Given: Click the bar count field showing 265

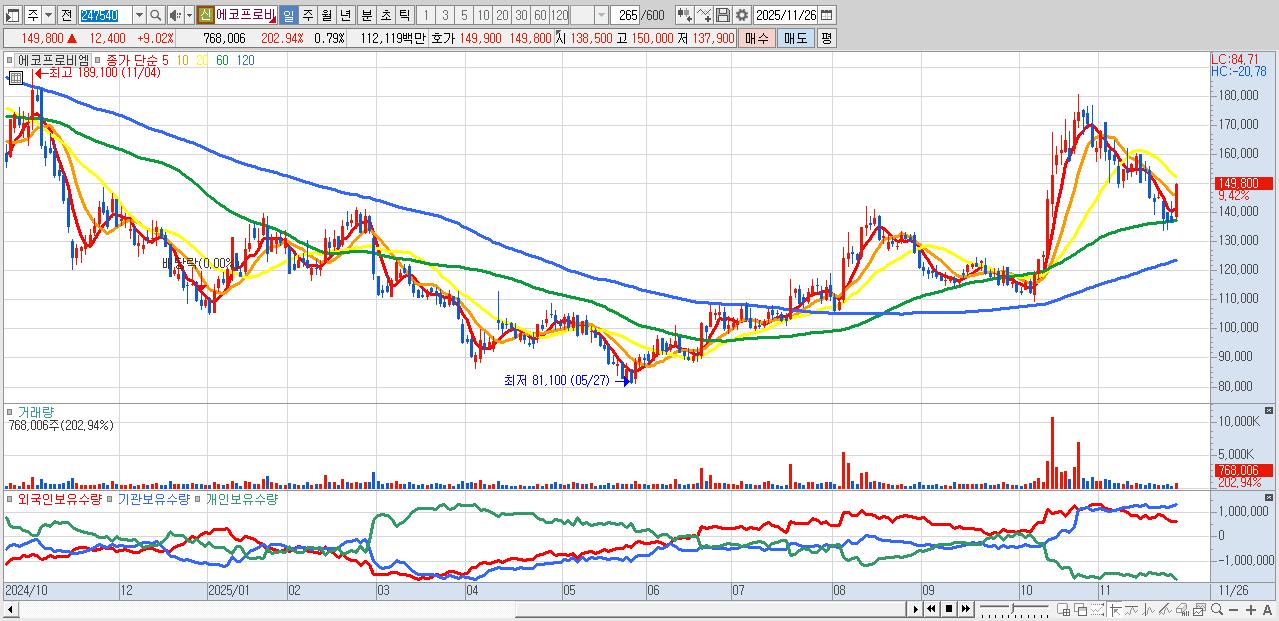Looking at the screenshot, I should point(626,15).
